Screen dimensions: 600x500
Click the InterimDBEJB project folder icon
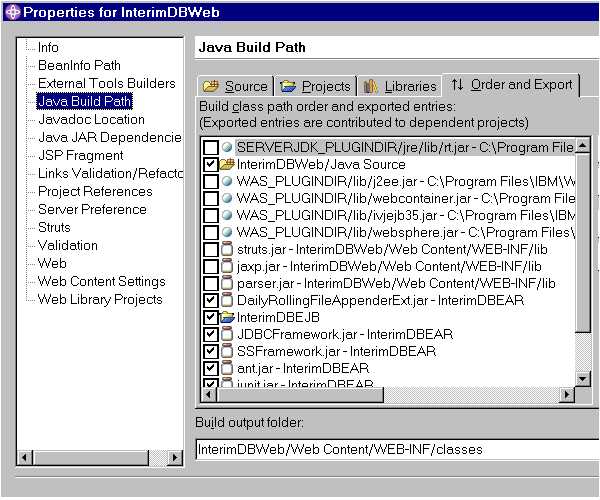point(227,317)
